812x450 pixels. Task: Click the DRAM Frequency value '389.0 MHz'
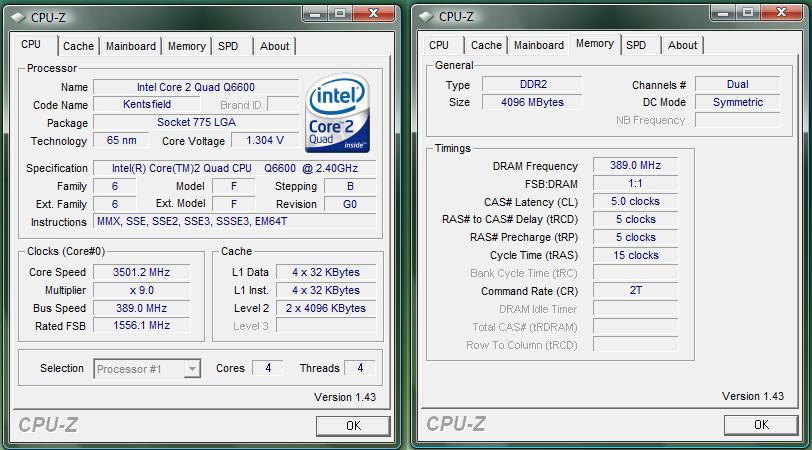pos(635,165)
